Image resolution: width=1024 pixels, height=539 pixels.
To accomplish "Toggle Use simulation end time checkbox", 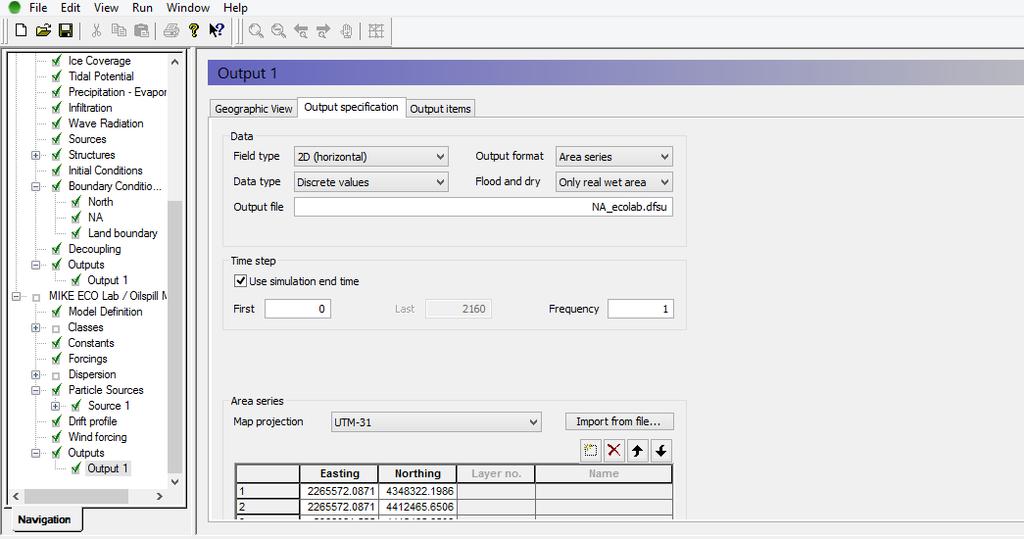I will click(240, 281).
